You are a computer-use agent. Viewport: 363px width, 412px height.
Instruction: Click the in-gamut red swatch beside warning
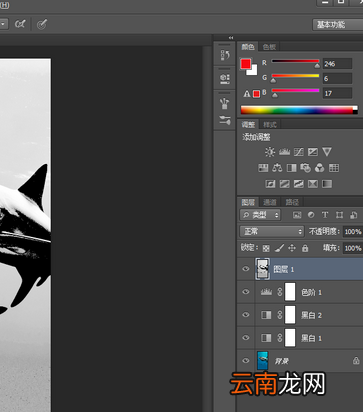[256, 94]
